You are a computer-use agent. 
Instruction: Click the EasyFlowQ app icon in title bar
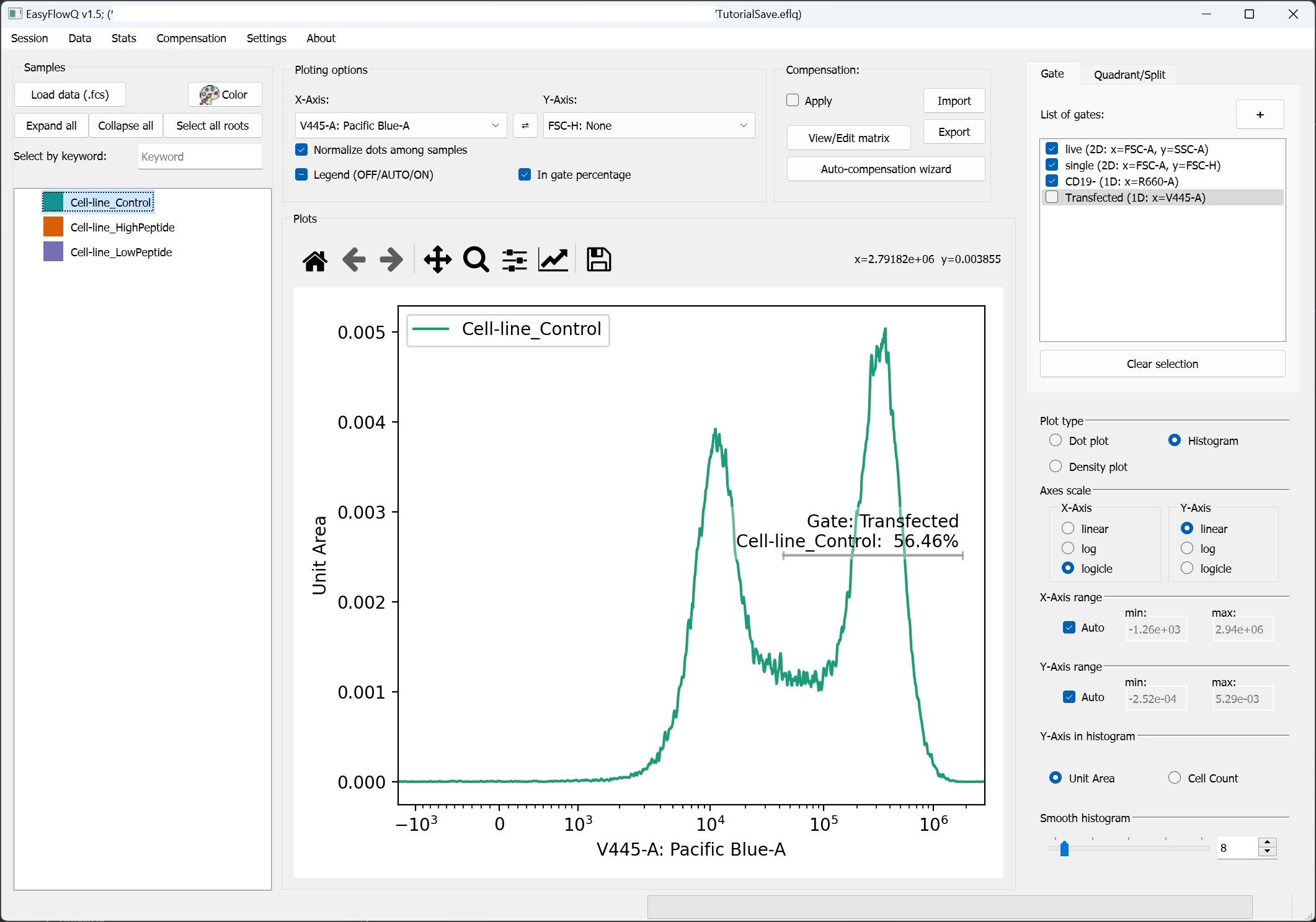pos(16,14)
